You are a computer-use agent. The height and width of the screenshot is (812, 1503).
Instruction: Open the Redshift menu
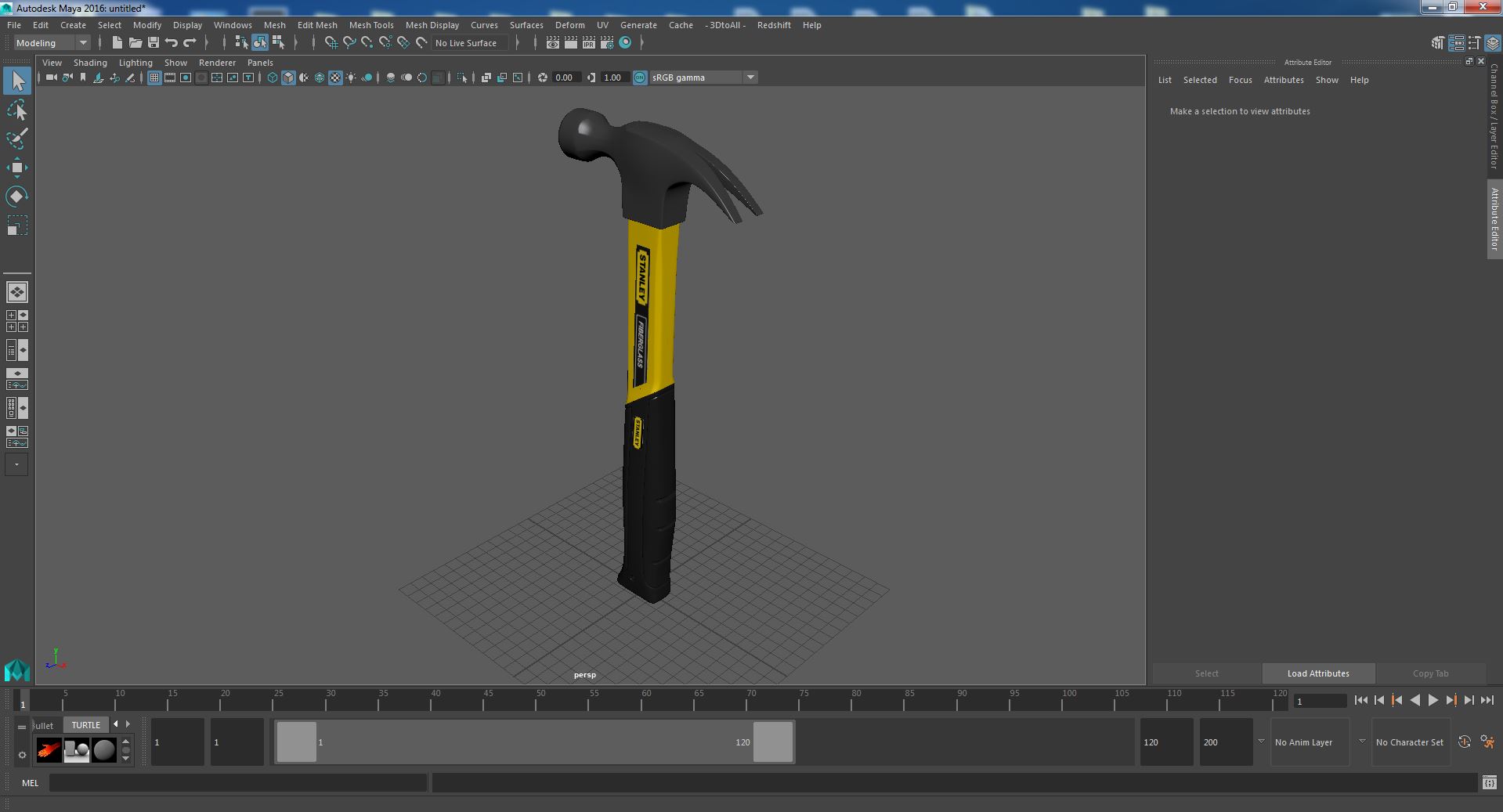tap(774, 25)
